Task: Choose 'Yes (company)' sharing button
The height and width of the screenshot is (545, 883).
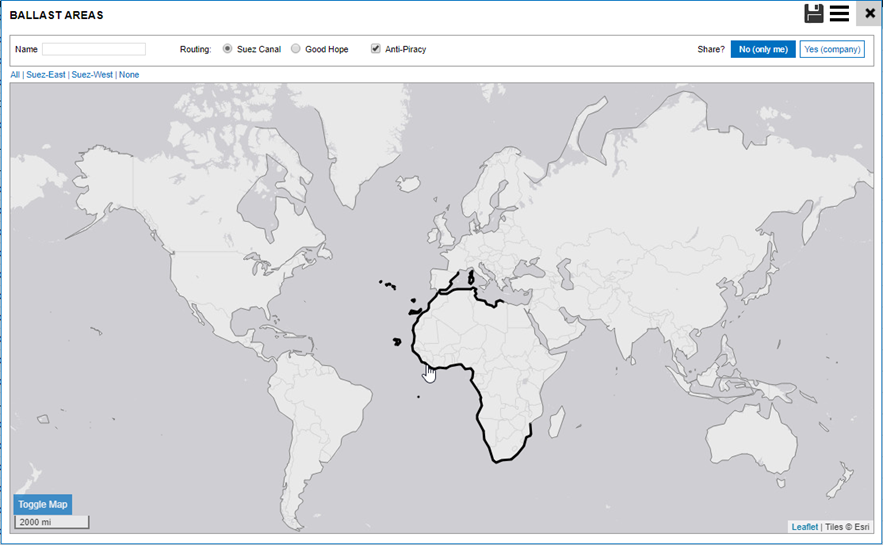Action: click(x=832, y=49)
